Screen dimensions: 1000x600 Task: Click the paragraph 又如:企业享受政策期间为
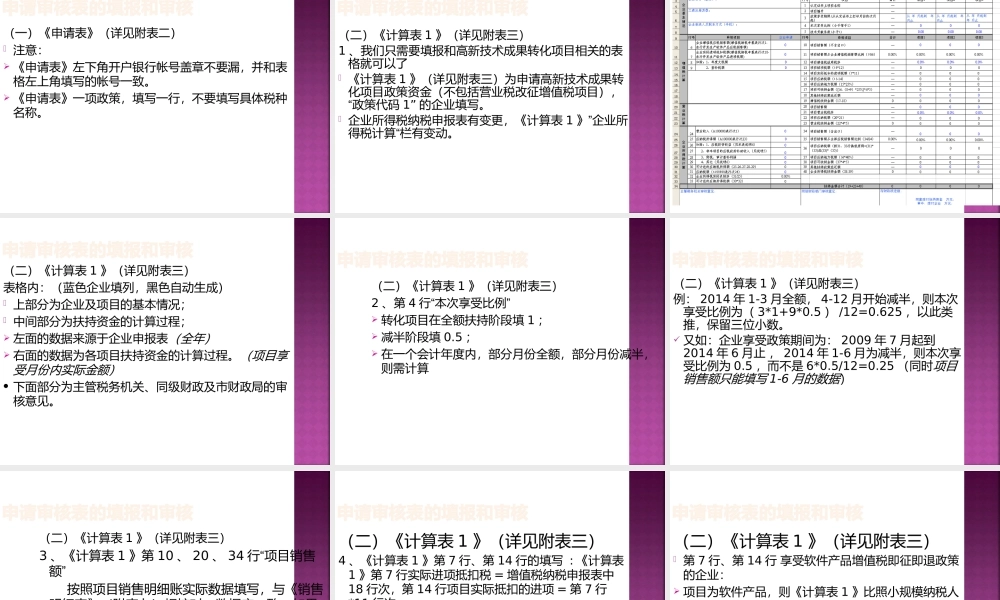coord(821,359)
